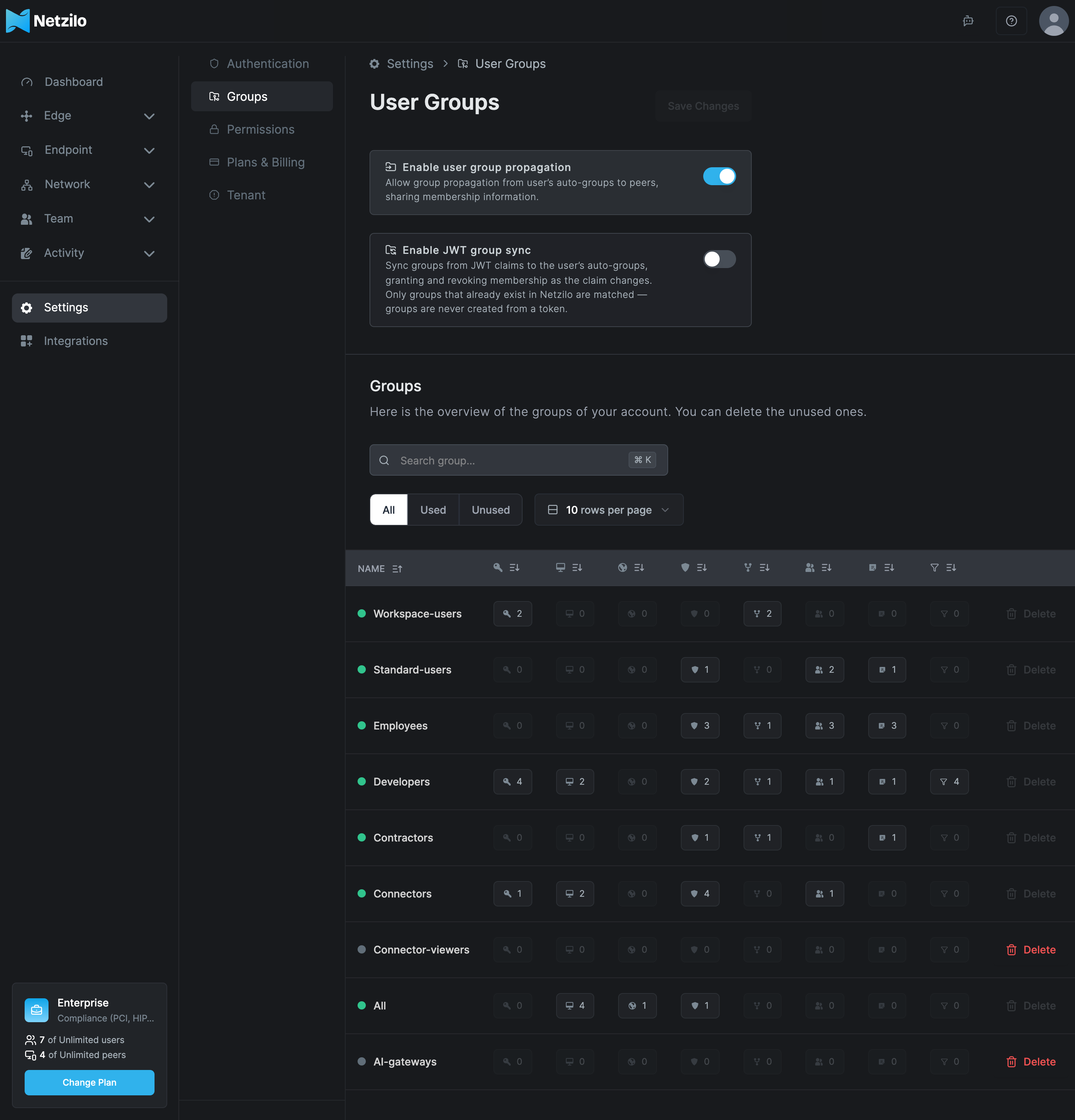This screenshot has height=1120, width=1075.
Task: Delete the AI-gateways group
Action: (x=1031, y=1062)
